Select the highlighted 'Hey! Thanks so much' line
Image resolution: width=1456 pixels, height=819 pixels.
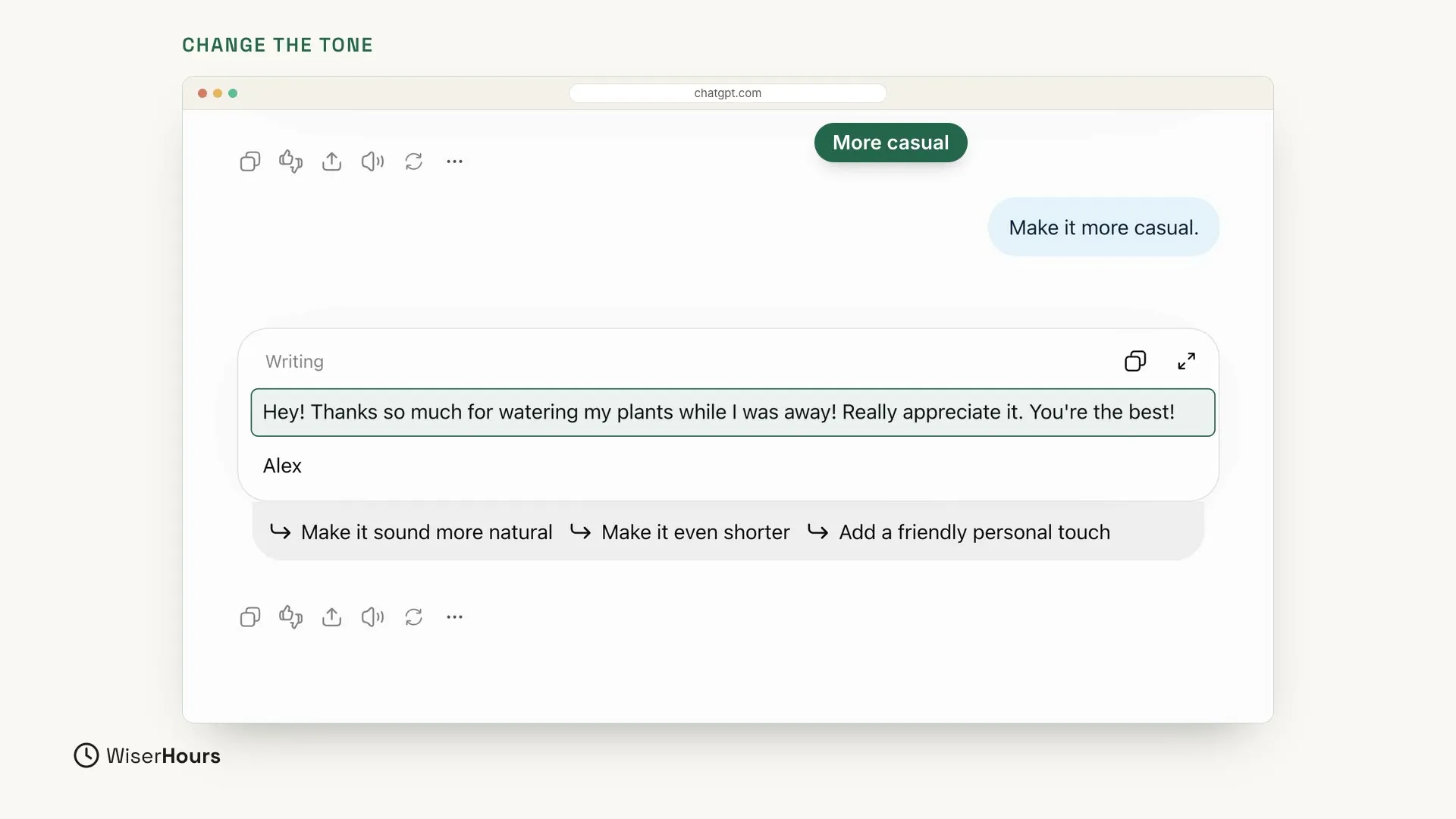733,413
